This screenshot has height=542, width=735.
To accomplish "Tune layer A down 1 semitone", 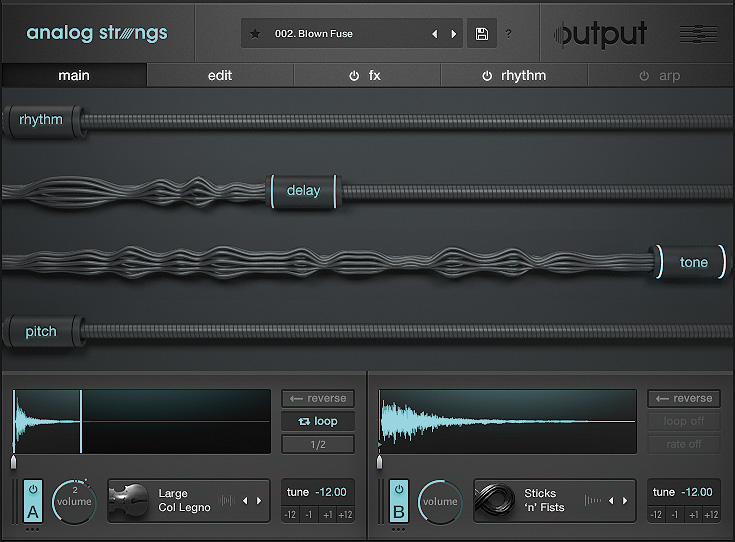I will tap(308, 515).
